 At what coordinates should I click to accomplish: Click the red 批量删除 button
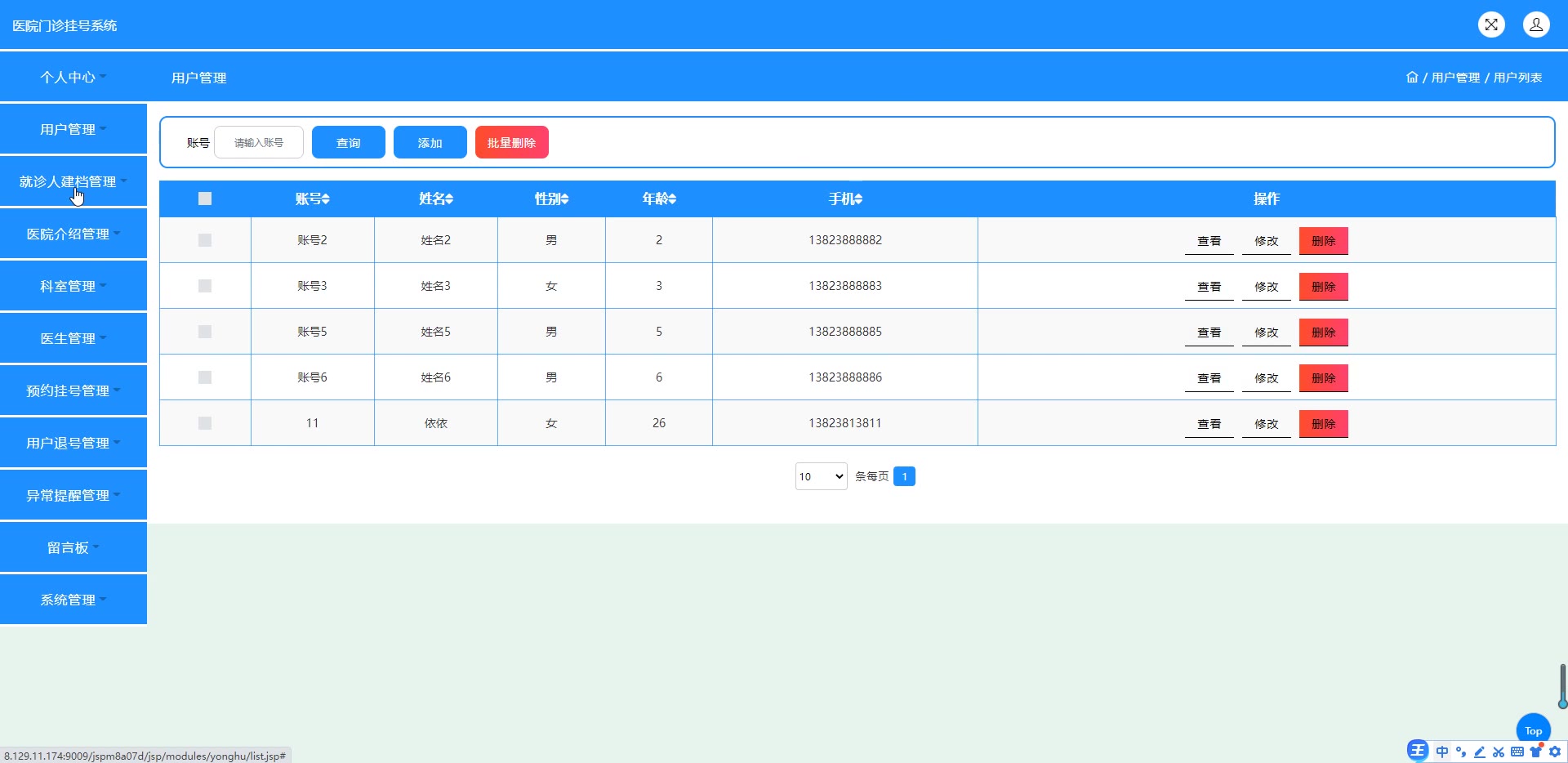pos(512,142)
